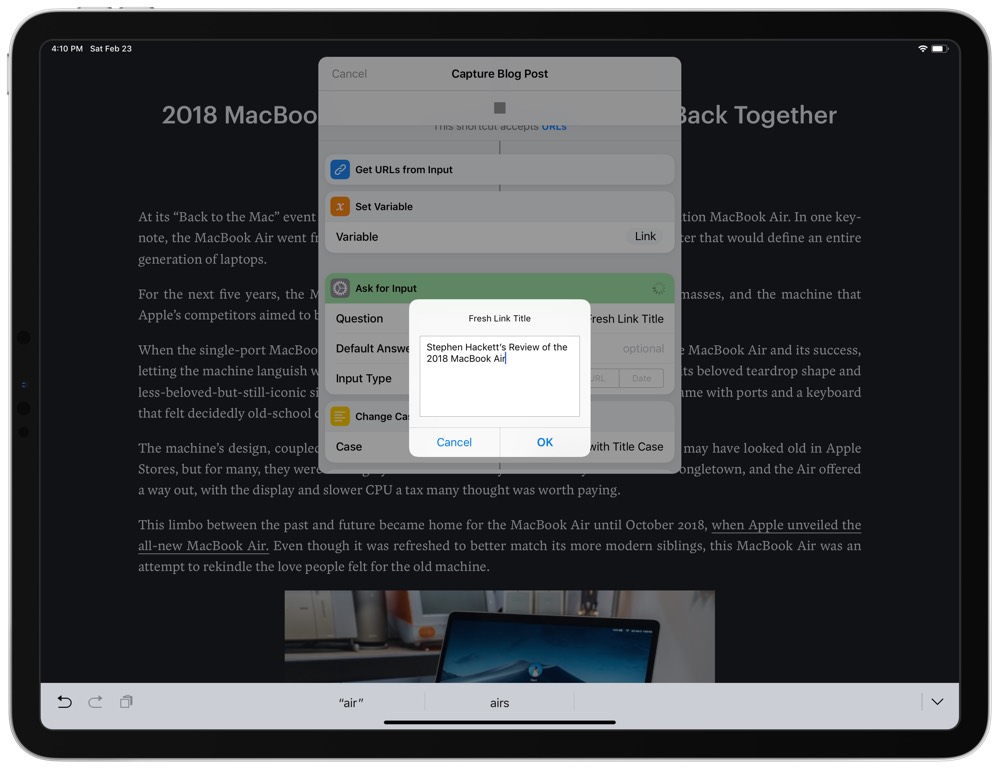Click the Set Variable orange icon
Screen dimensions: 1000x770
[340, 207]
